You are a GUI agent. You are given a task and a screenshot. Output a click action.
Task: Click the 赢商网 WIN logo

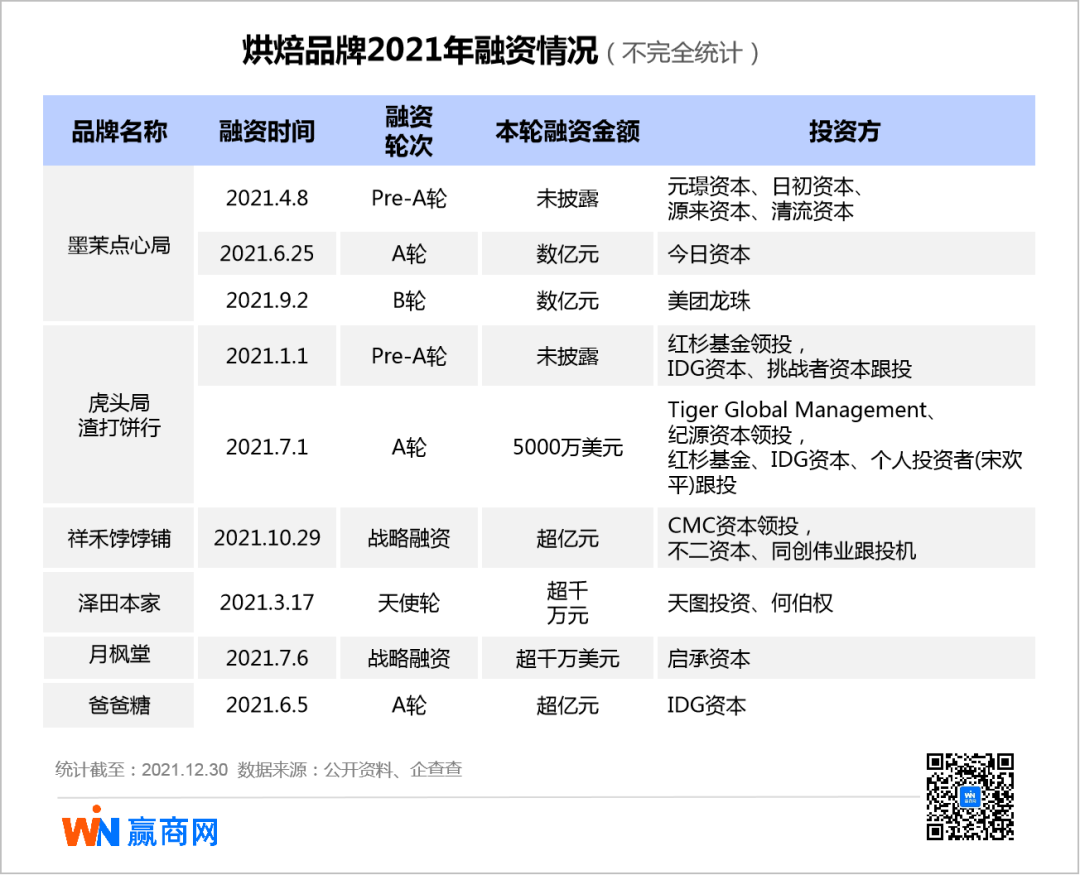click(140, 829)
